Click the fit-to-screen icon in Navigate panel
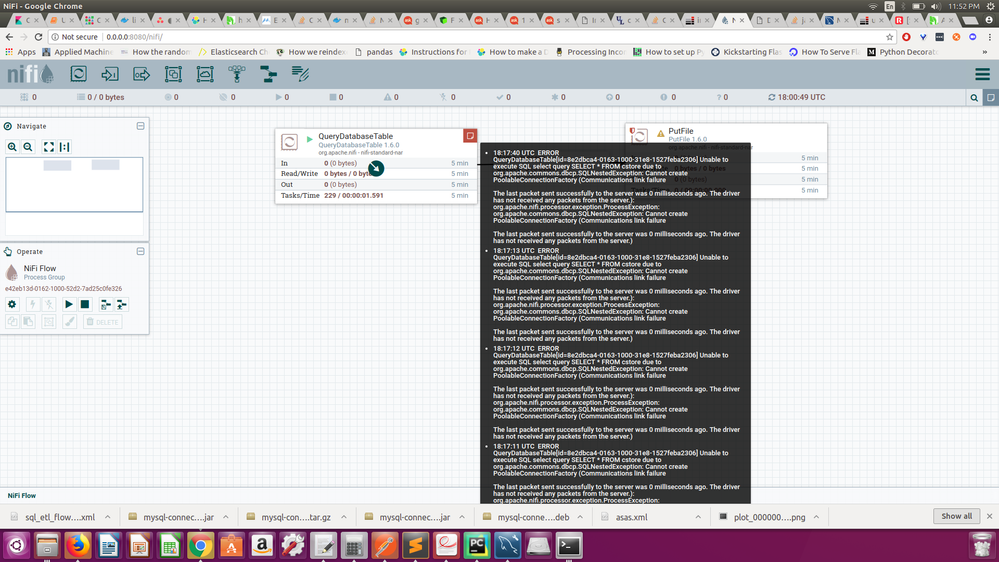Image resolution: width=999 pixels, height=562 pixels. click(x=48, y=147)
